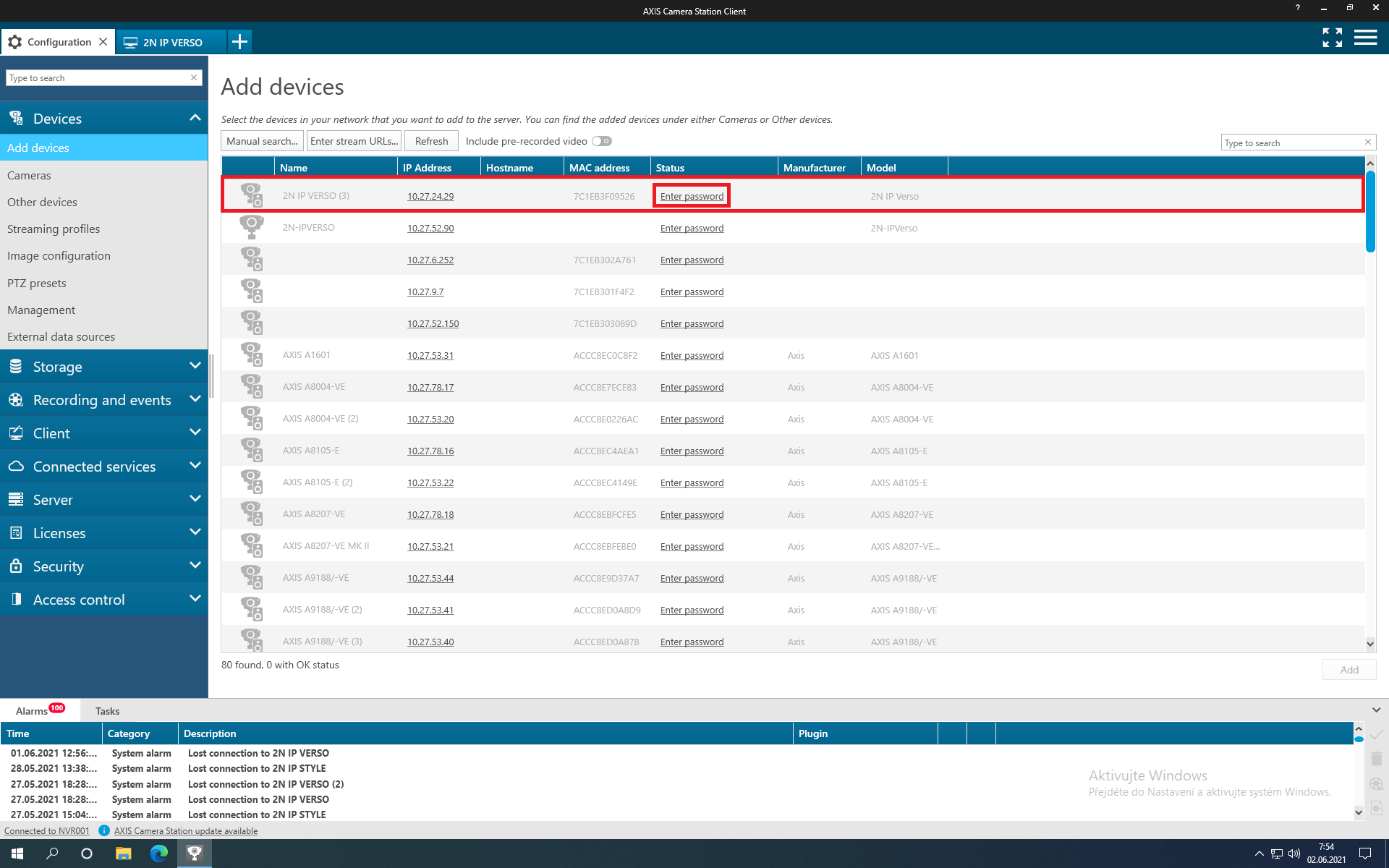1389x868 pixels.
Task: Click the Manual search button
Action: 262,141
